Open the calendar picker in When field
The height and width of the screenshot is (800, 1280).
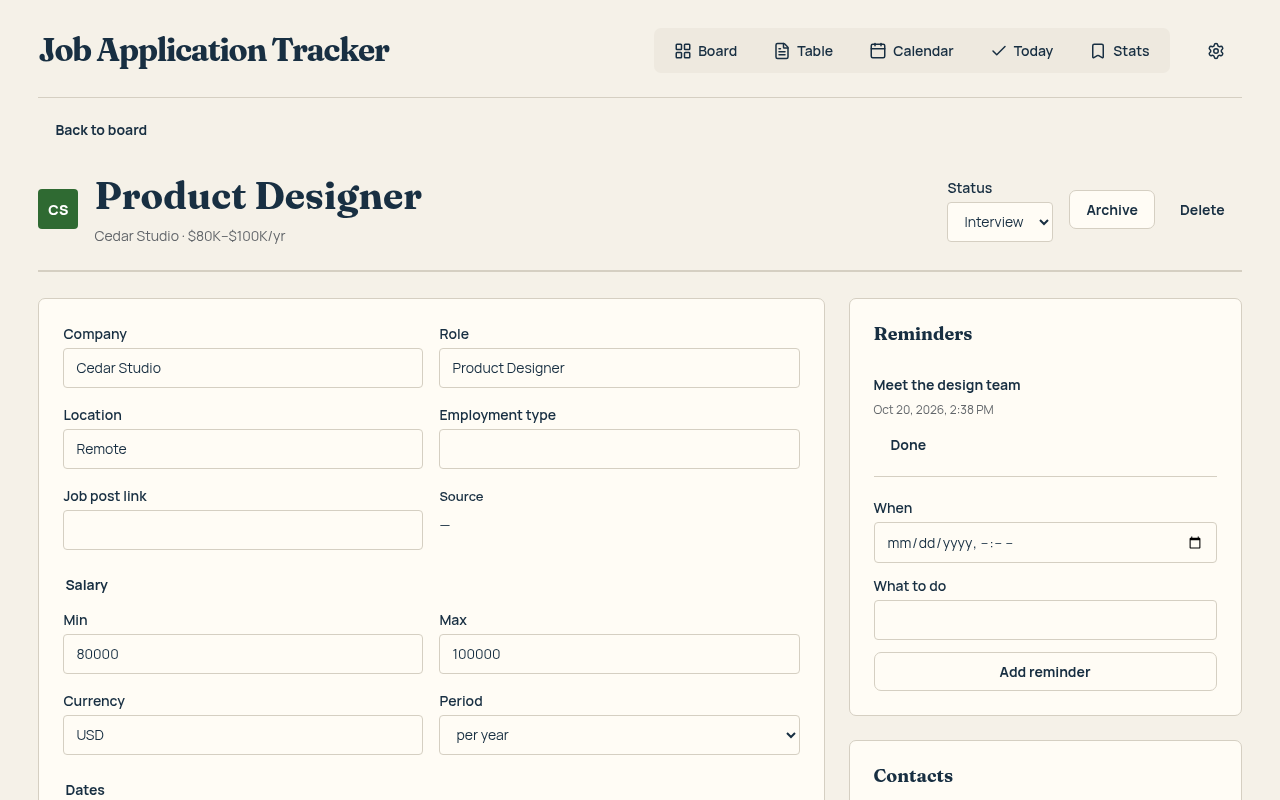click(1195, 543)
